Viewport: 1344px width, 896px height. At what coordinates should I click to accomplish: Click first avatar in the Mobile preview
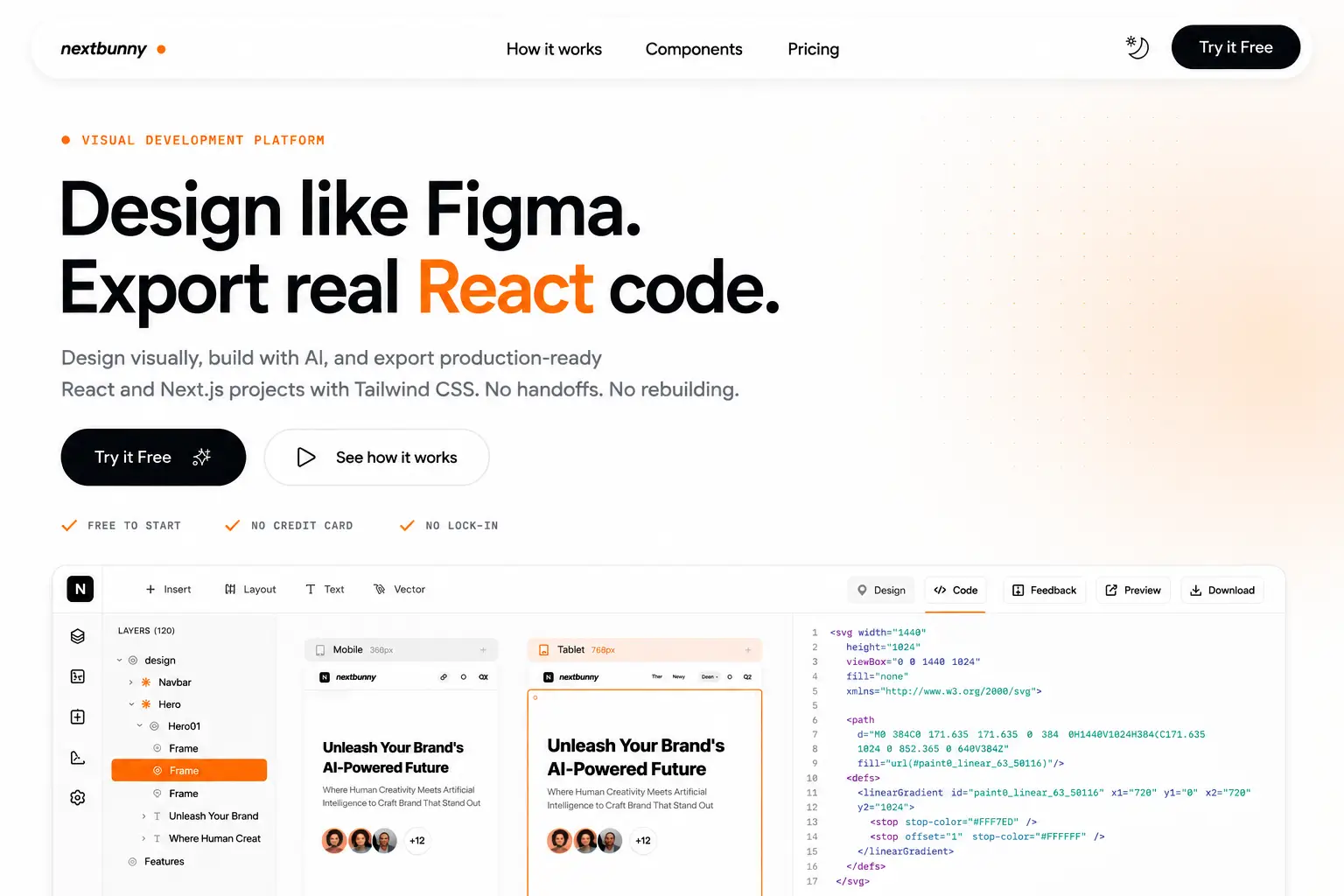[x=334, y=841]
